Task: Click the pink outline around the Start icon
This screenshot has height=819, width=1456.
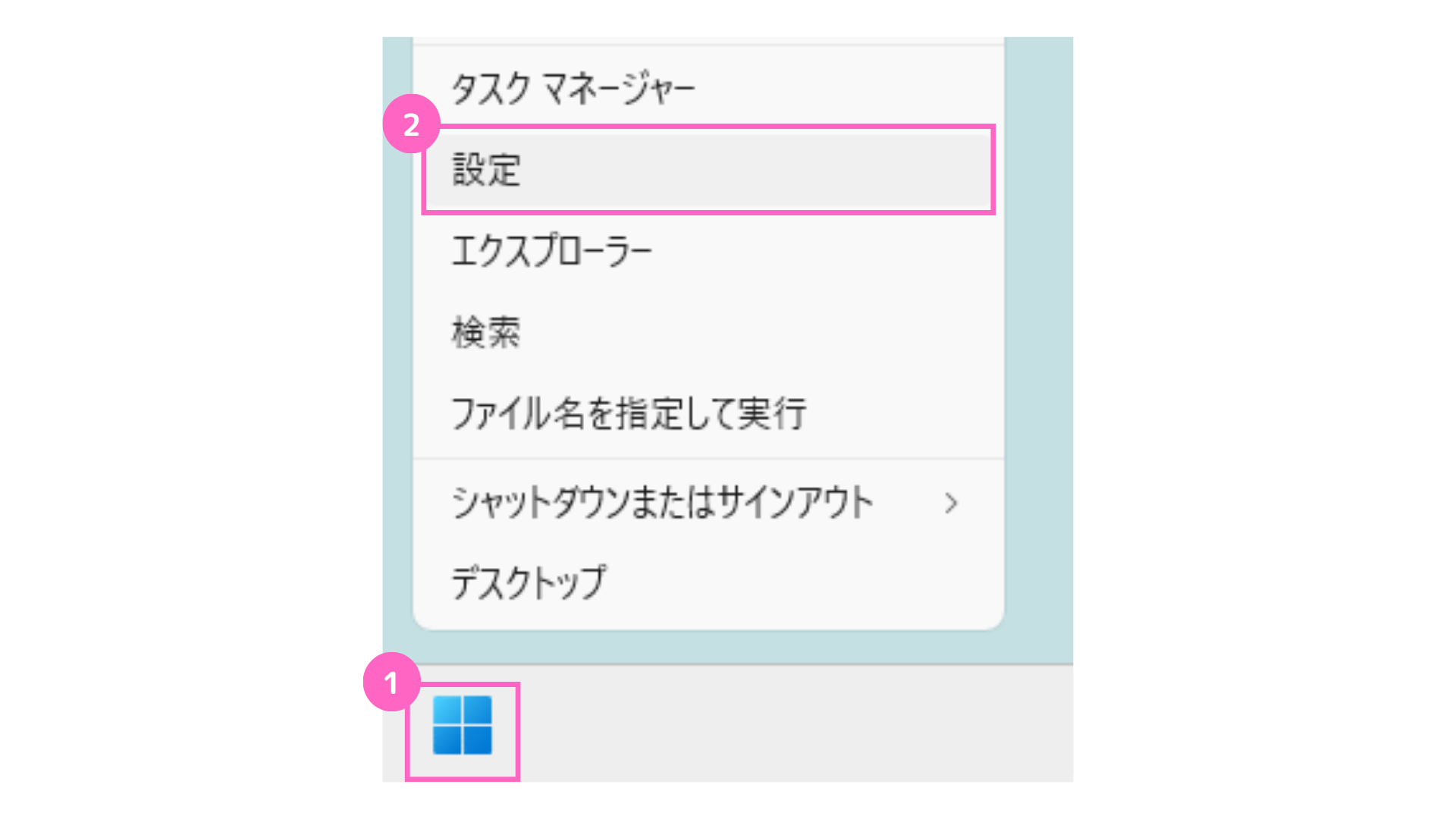Action: tap(518, 732)
